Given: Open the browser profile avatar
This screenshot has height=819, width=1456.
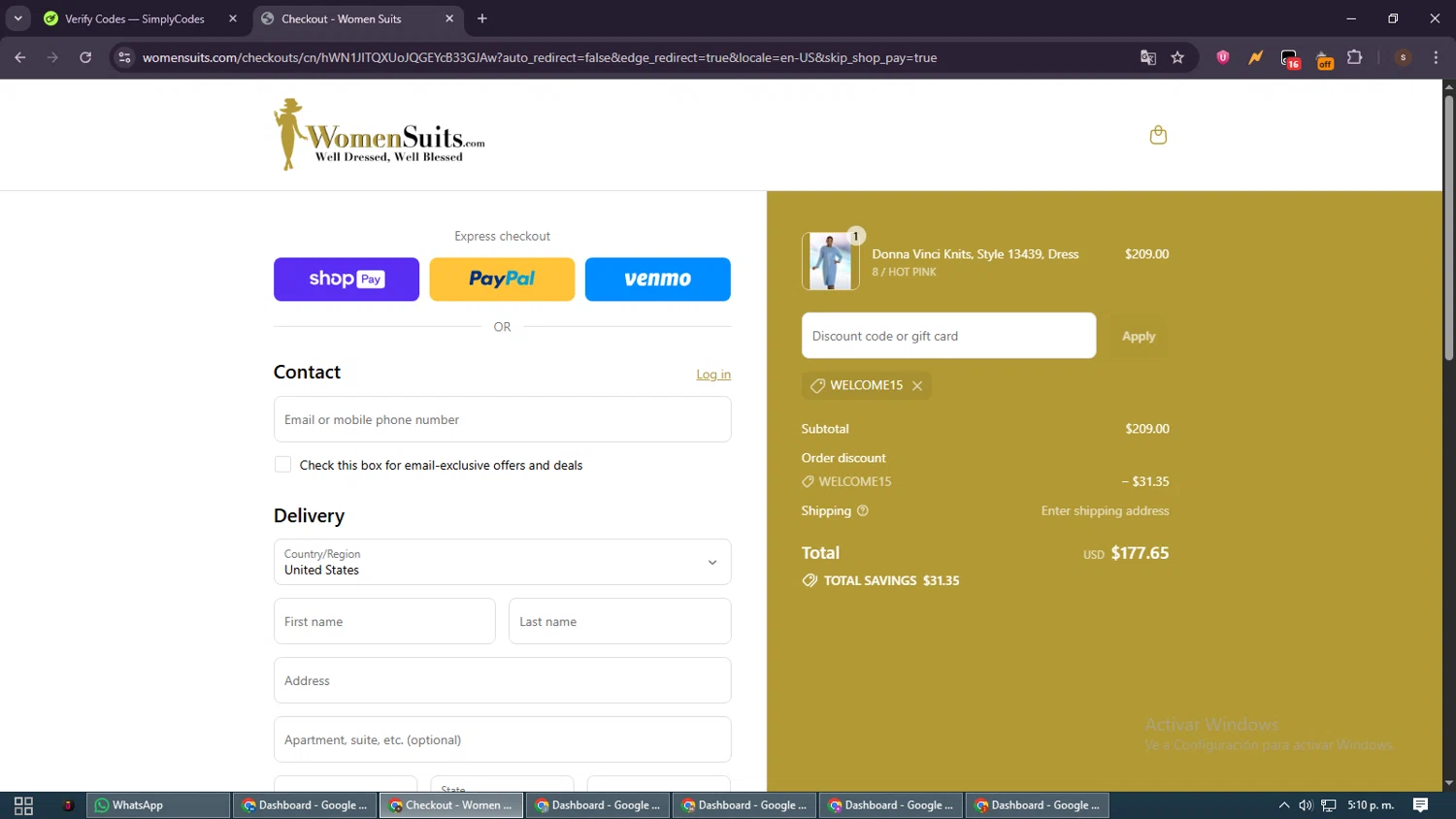Looking at the screenshot, I should [x=1403, y=57].
